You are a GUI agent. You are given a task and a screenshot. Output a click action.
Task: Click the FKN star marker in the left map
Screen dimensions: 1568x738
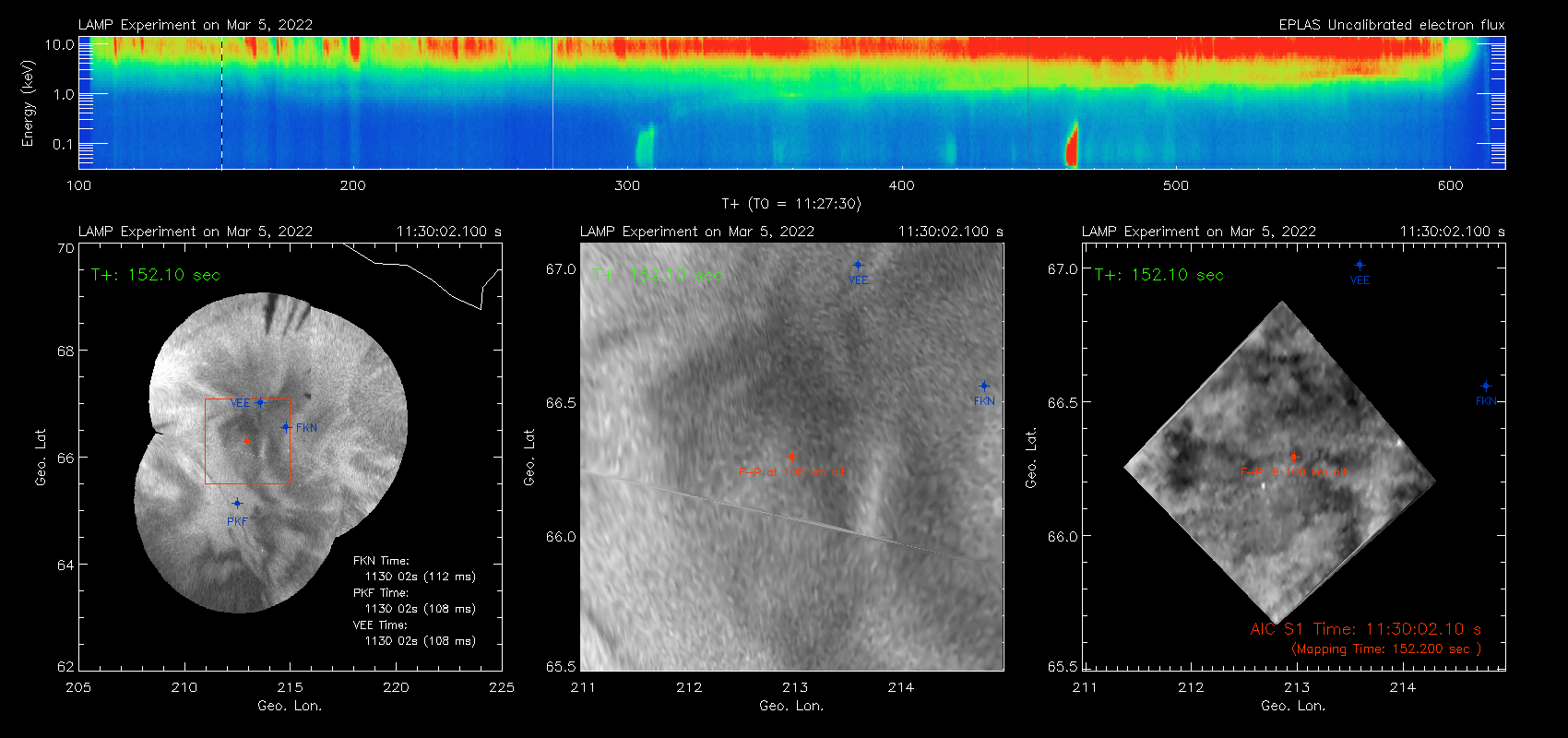click(286, 427)
